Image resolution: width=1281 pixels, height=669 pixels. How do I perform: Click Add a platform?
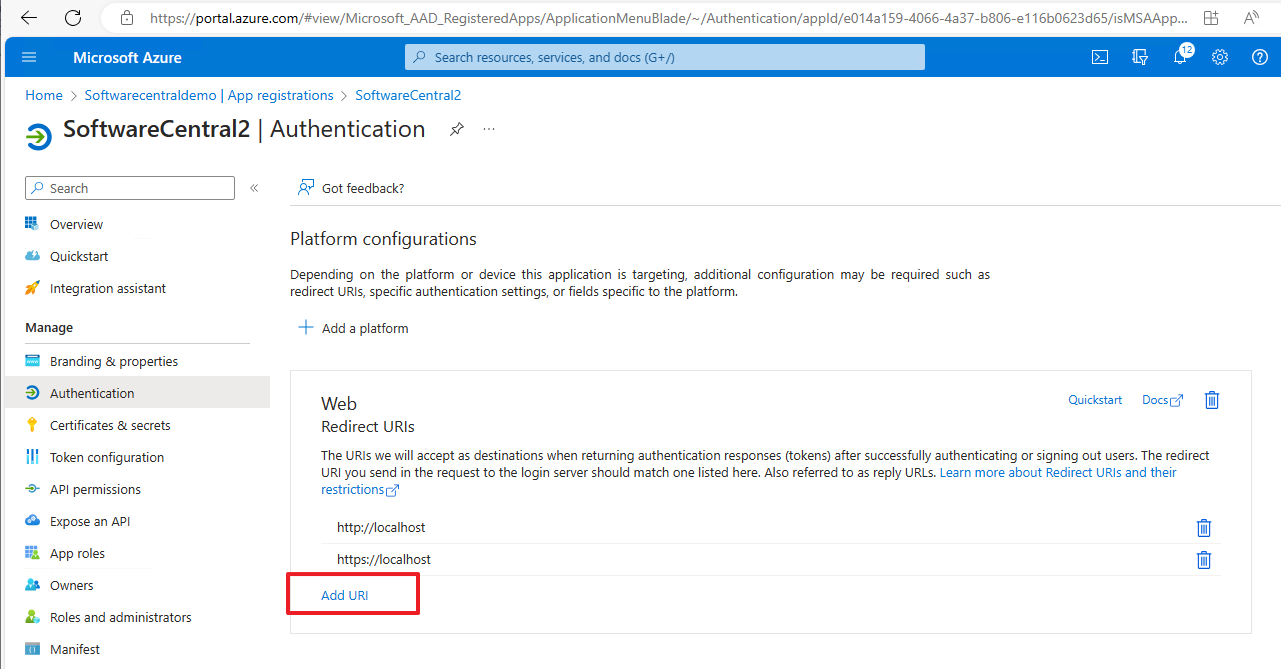[x=354, y=328]
